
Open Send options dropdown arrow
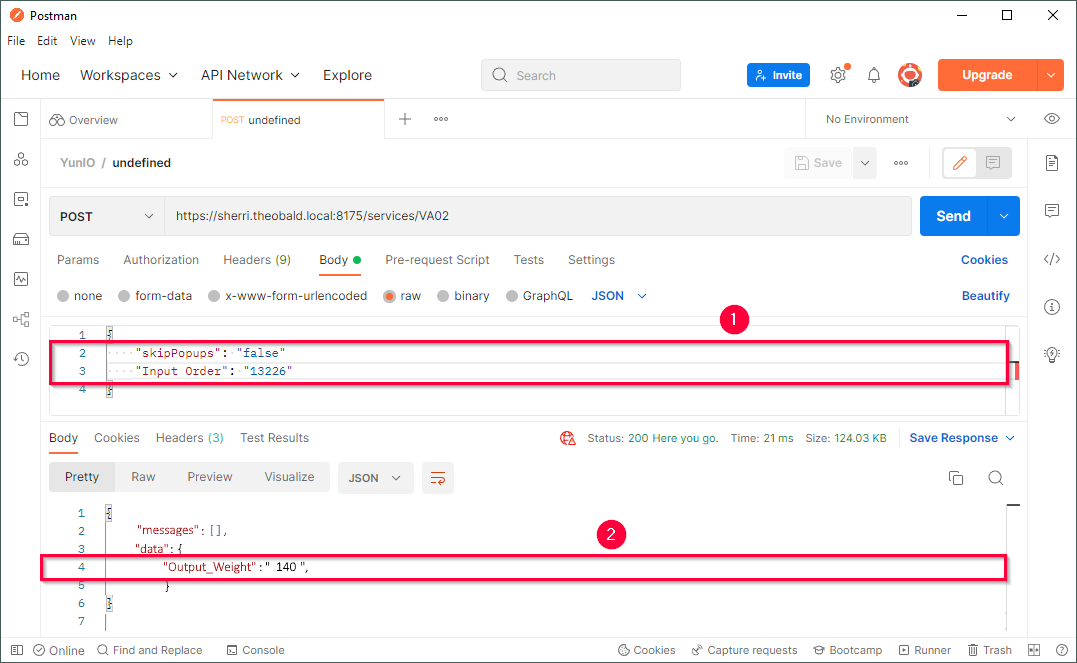point(1004,216)
